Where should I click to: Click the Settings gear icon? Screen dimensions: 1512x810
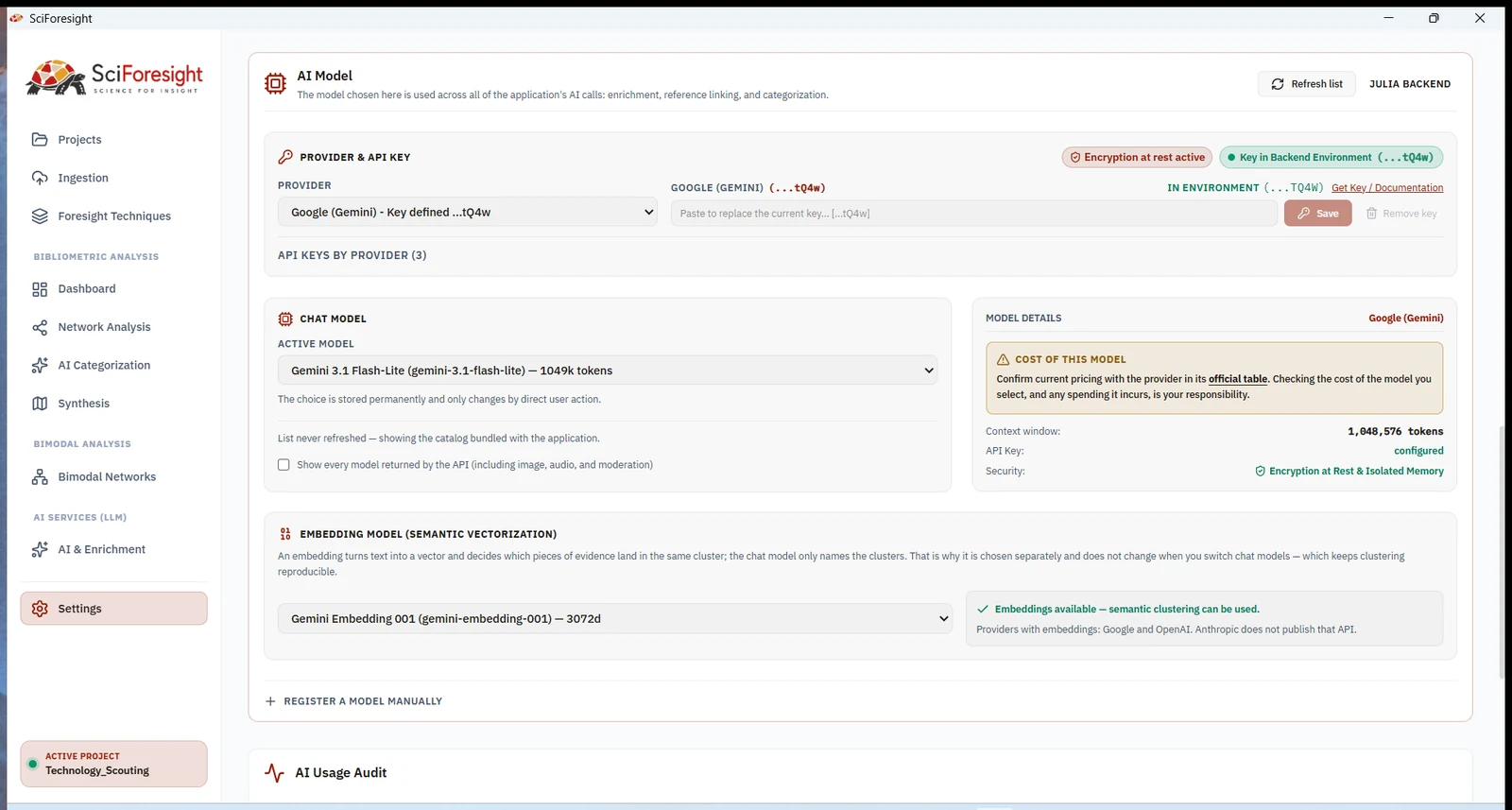point(40,609)
